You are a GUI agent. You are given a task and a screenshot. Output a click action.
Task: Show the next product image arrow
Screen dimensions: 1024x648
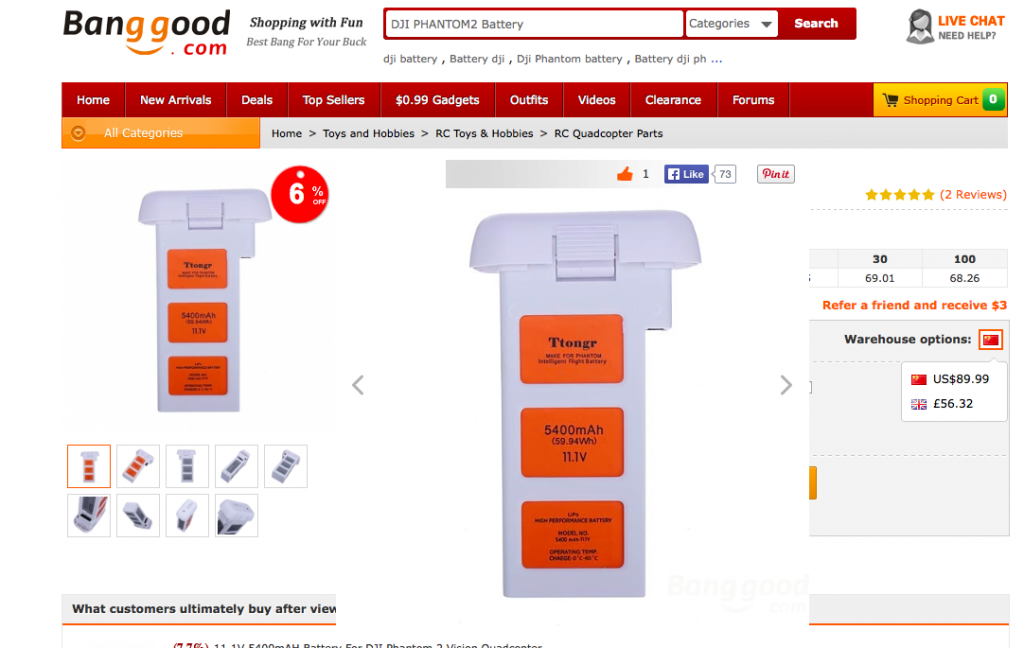786,385
